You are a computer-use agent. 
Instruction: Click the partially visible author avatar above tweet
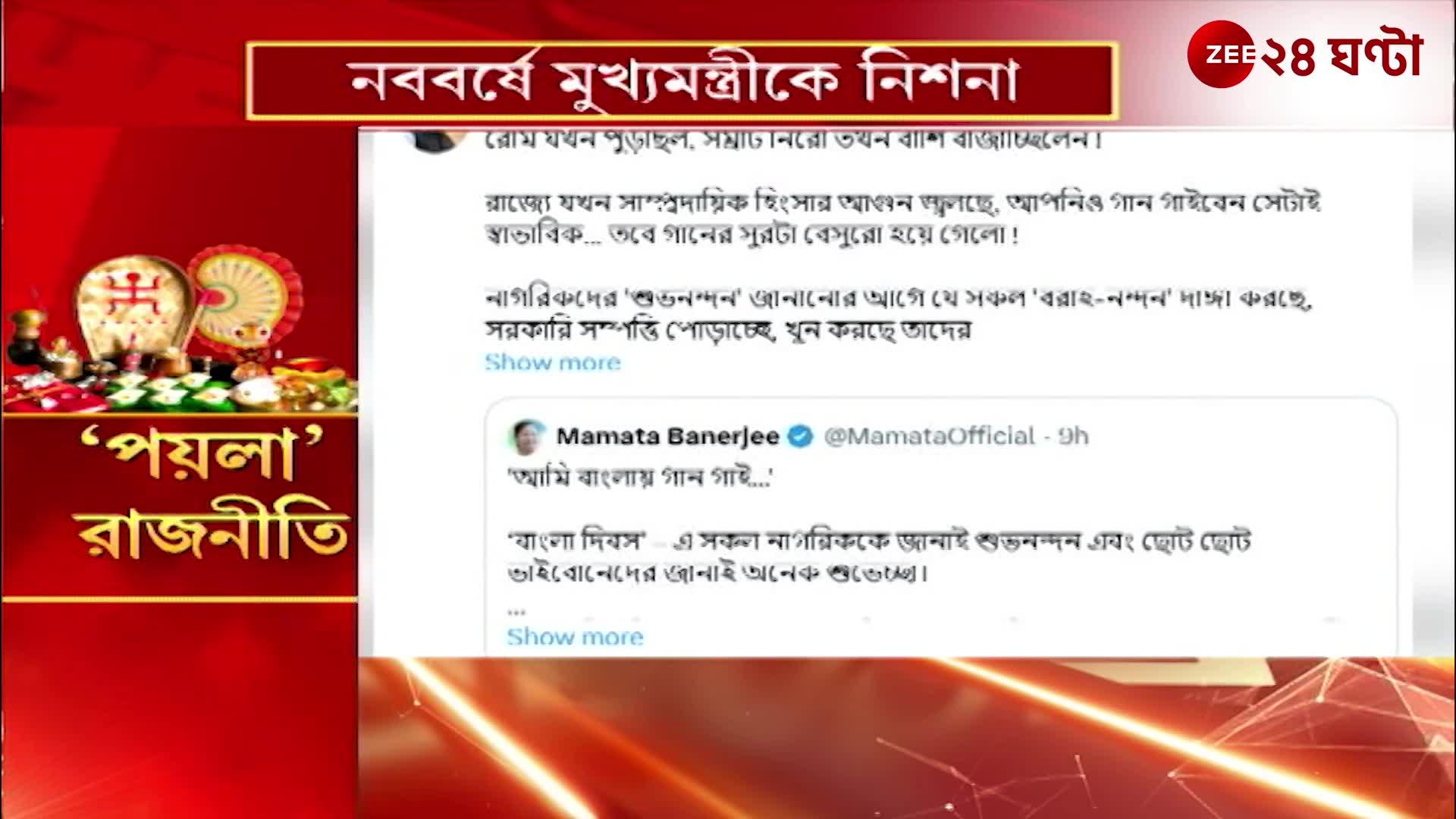coord(435,140)
